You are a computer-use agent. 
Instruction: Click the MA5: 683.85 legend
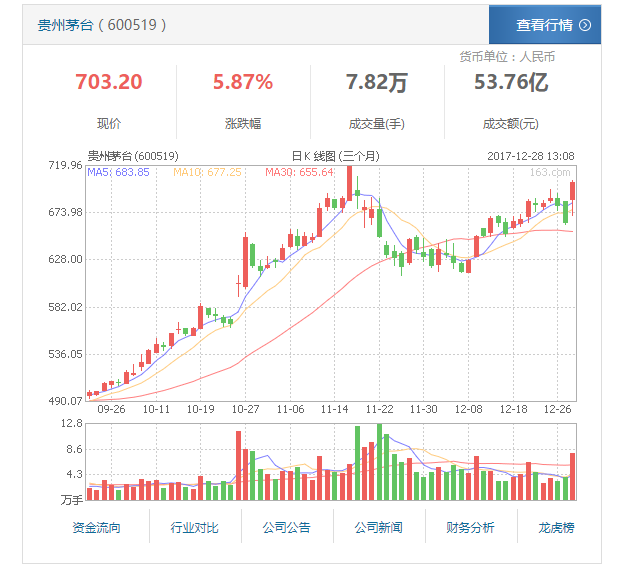[118, 172]
